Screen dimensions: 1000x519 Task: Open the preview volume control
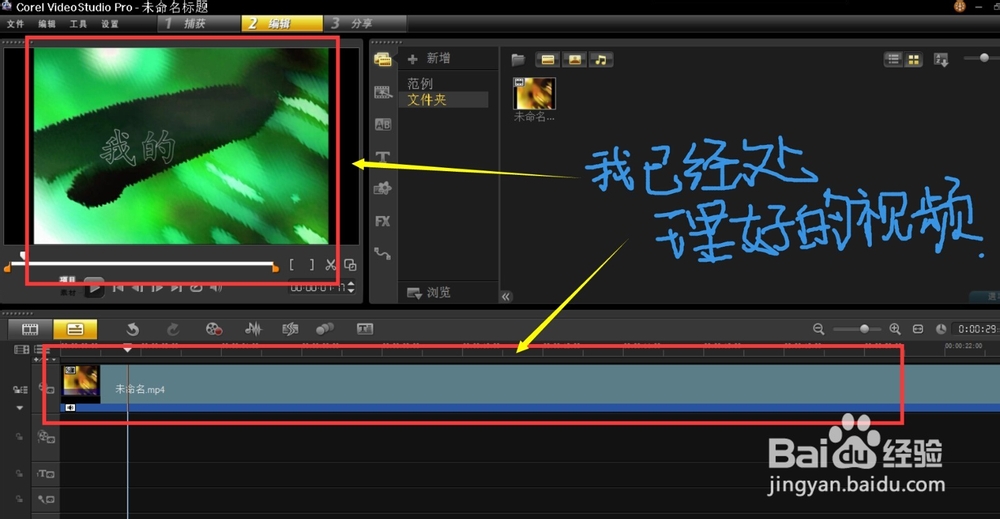(216, 288)
